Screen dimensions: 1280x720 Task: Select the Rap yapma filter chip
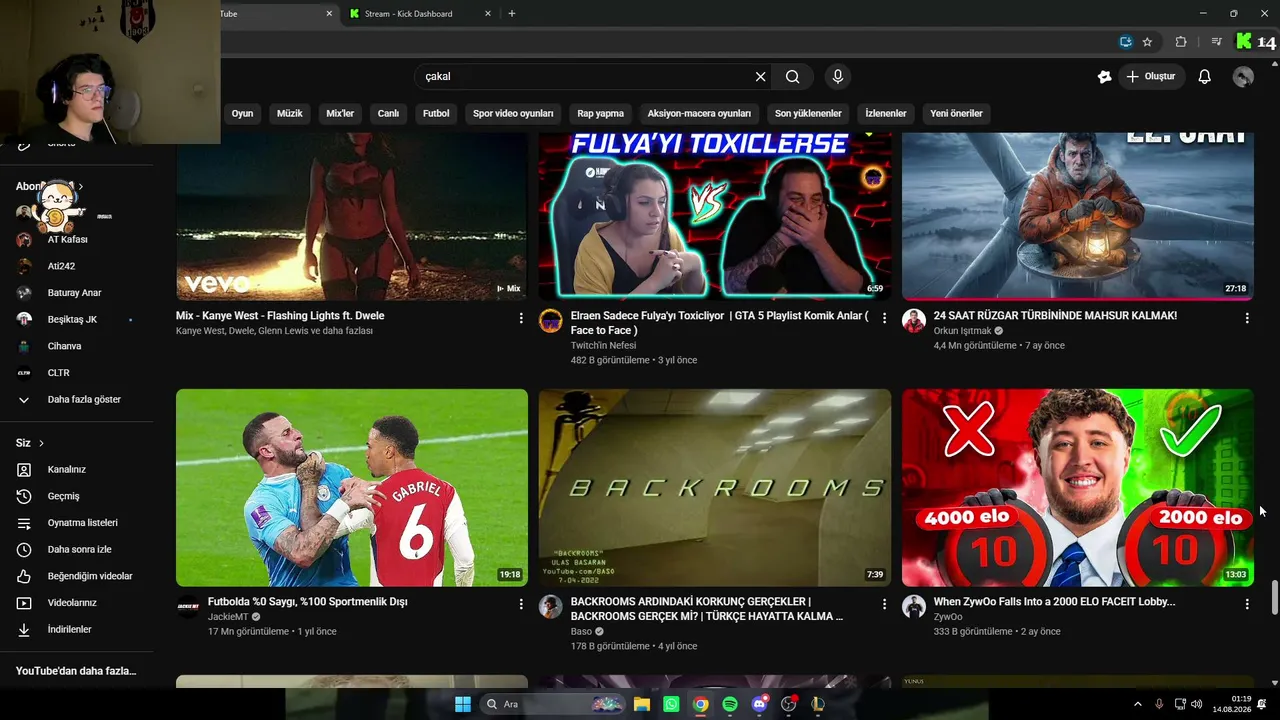(x=601, y=114)
